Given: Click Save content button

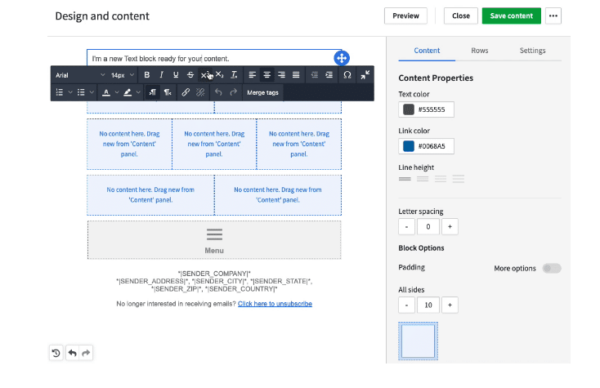Looking at the screenshot, I should tap(511, 16).
